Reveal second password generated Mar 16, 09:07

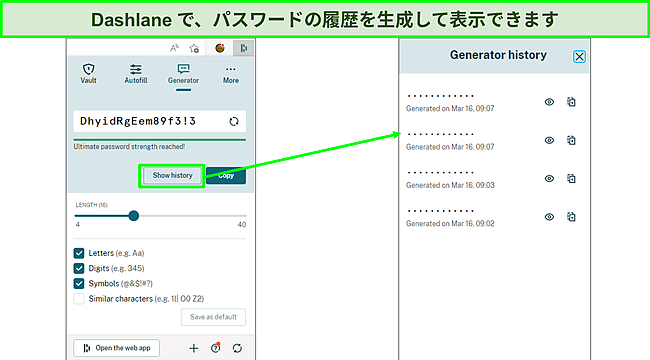point(549,140)
